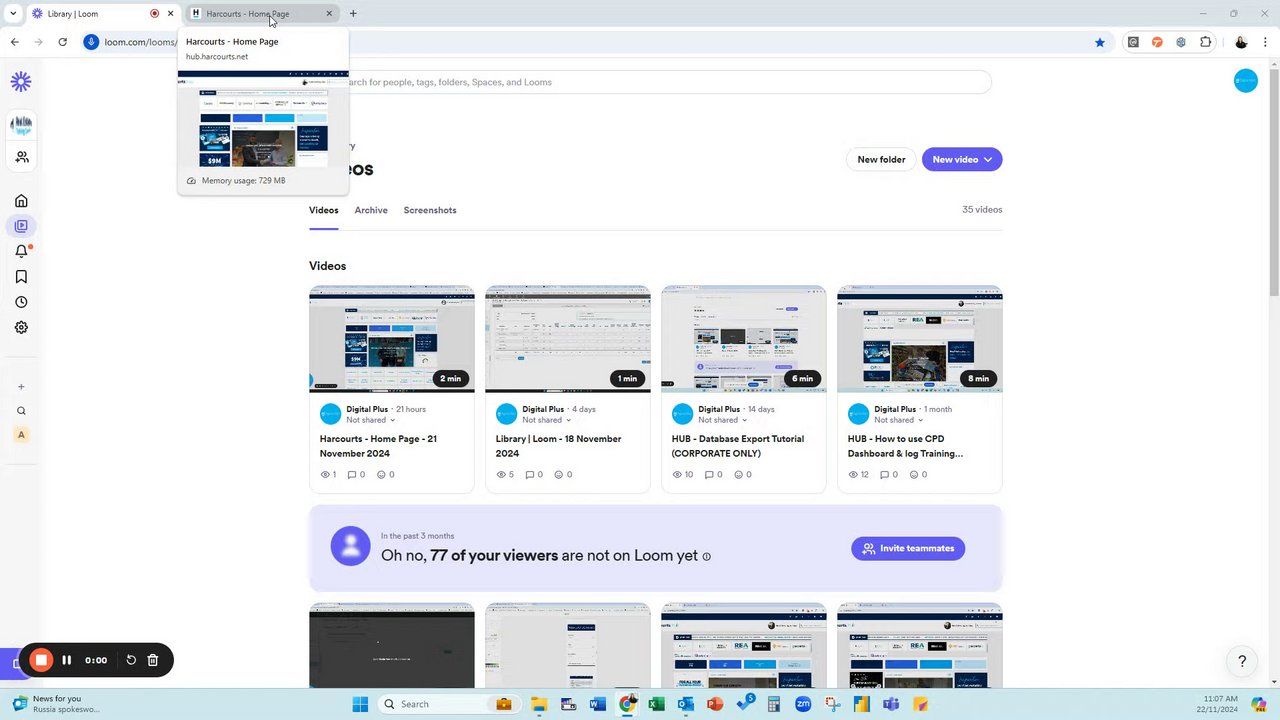The height and width of the screenshot is (720, 1280).
Task: Click the Loom logo in the sidebar
Action: click(21, 82)
